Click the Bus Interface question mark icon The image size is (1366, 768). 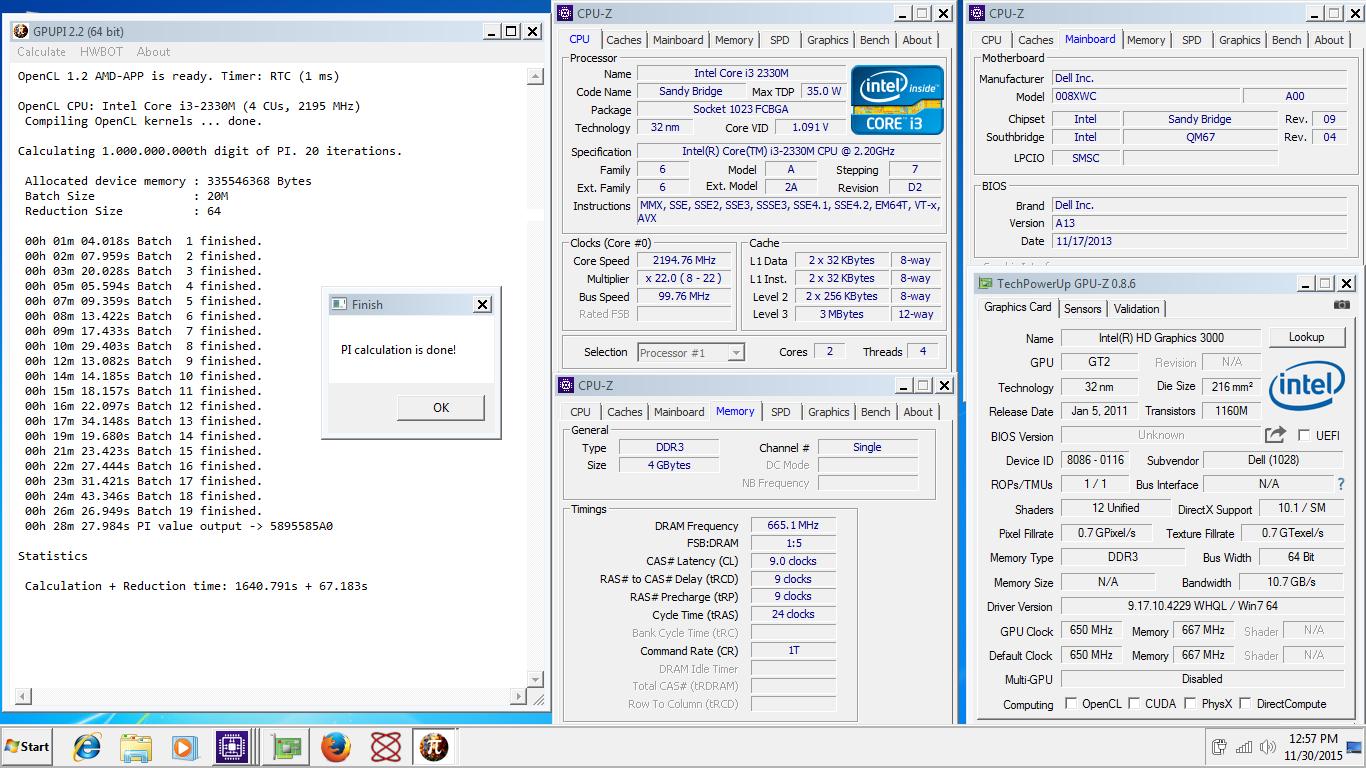click(1340, 484)
